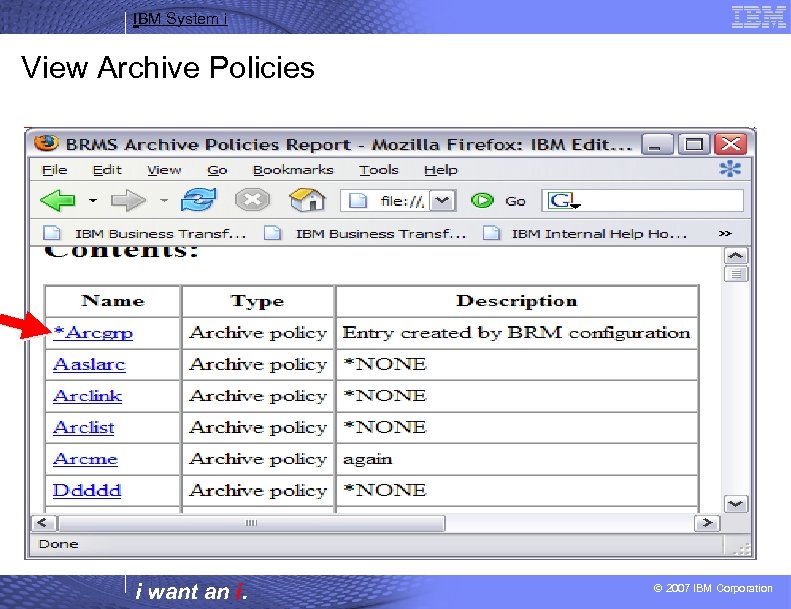Open the View menu

click(164, 170)
